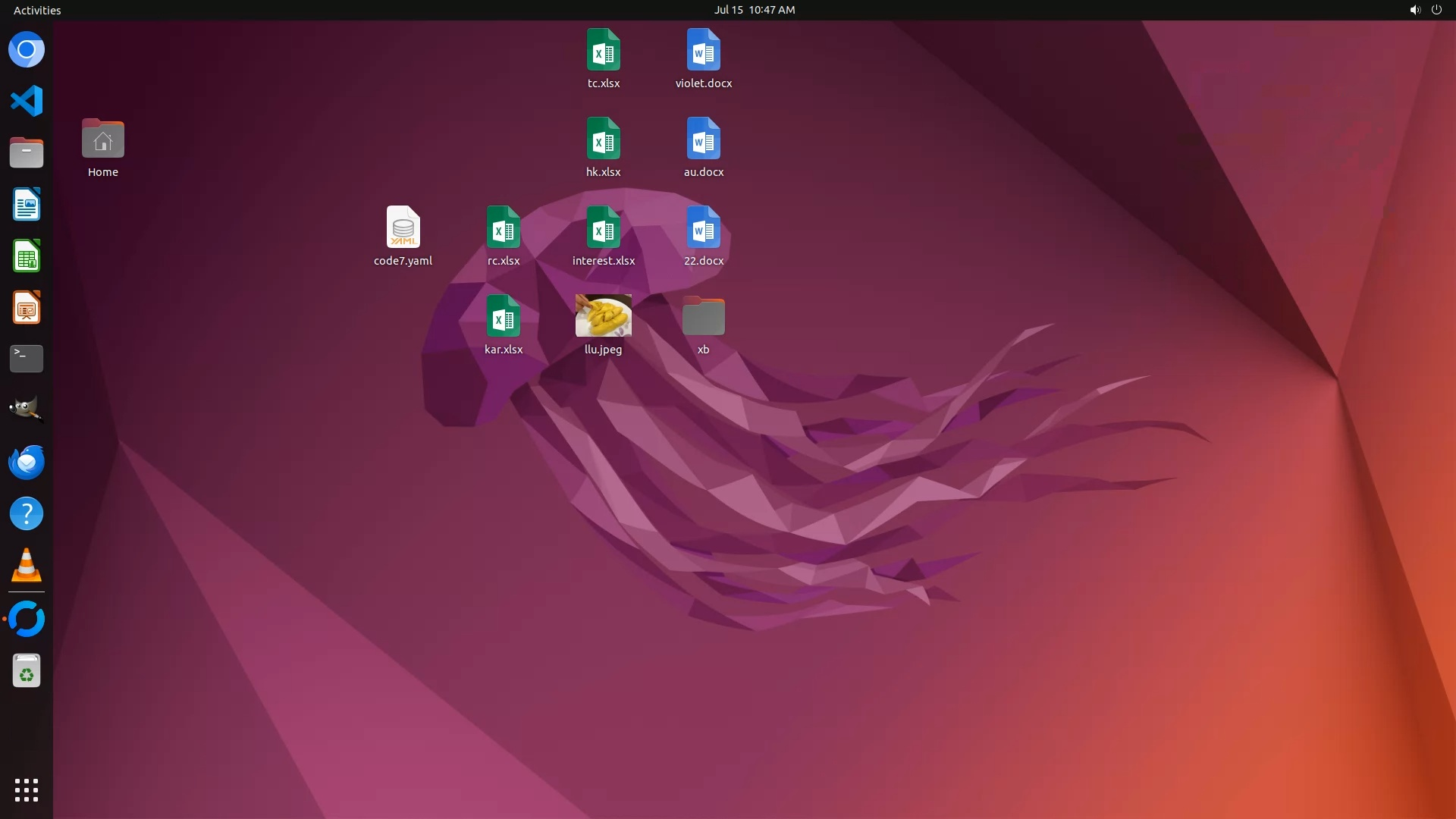Click the volume speaker icon
Image resolution: width=1456 pixels, height=819 pixels.
tap(1414, 10)
